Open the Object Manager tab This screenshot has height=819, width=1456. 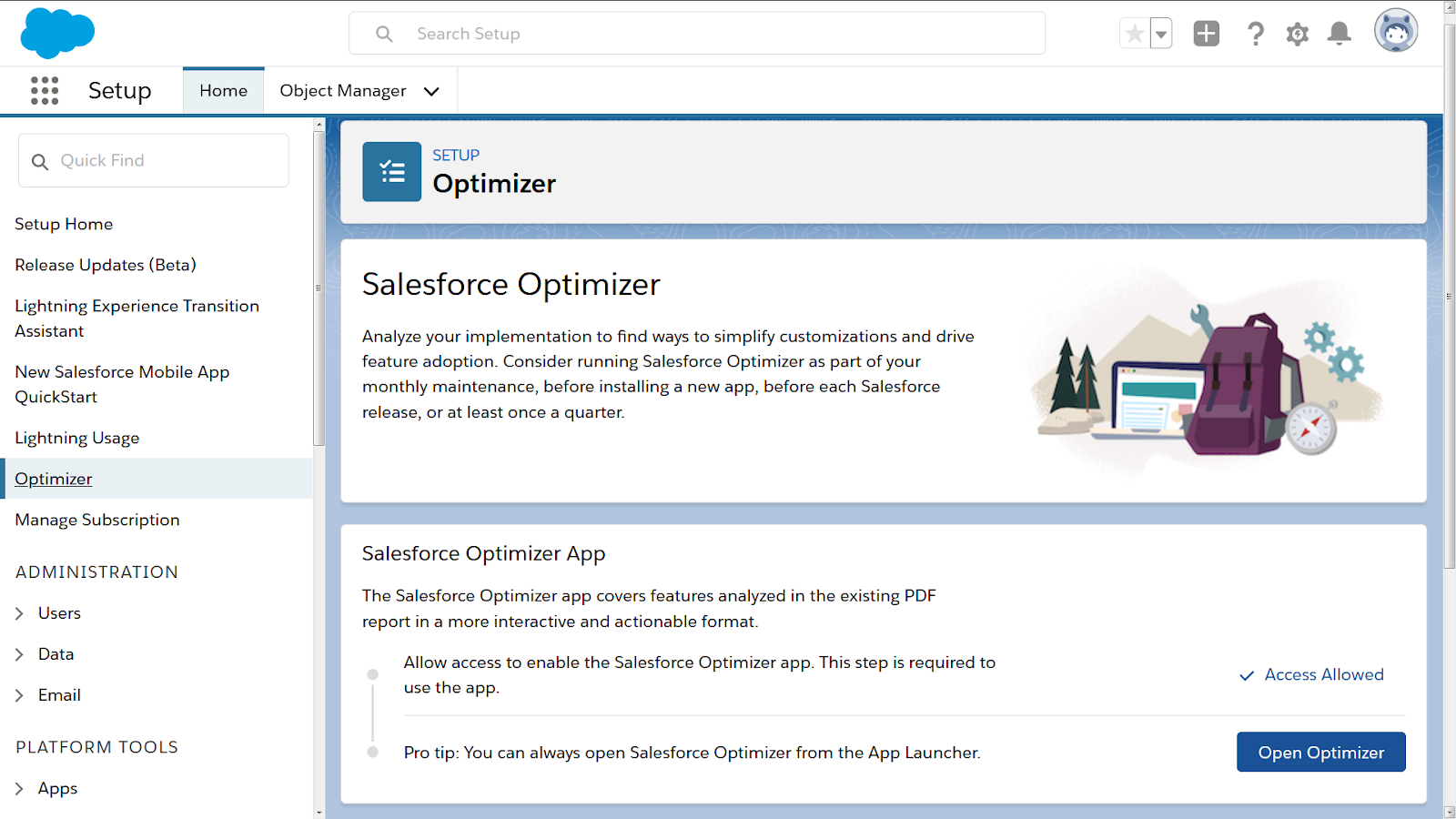(343, 91)
